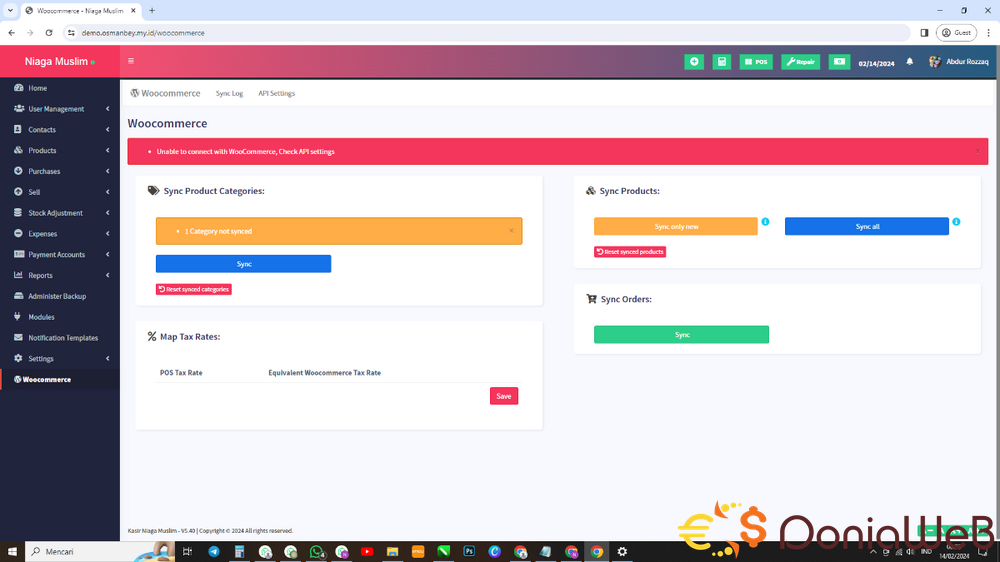The image size is (1000, 562).
Task: Open Settings gear on taskbar
Action: tap(622, 552)
